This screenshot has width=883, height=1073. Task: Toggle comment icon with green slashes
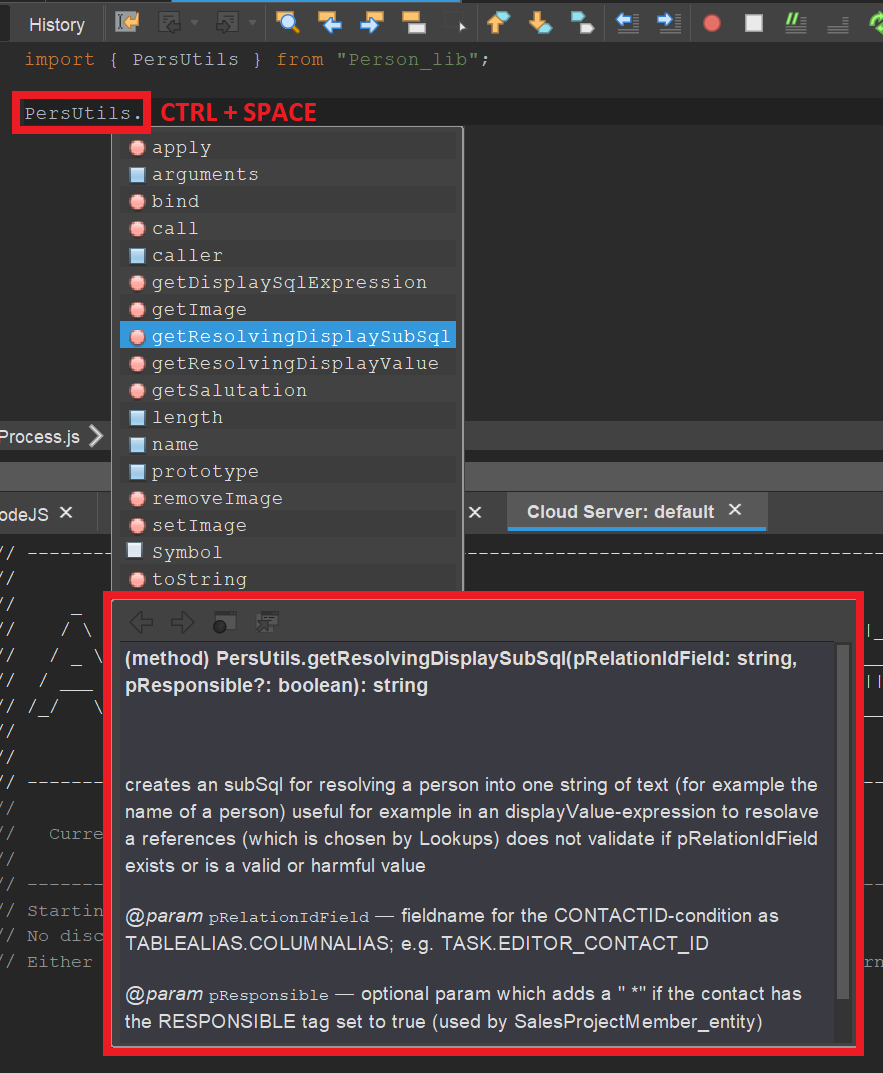796,23
